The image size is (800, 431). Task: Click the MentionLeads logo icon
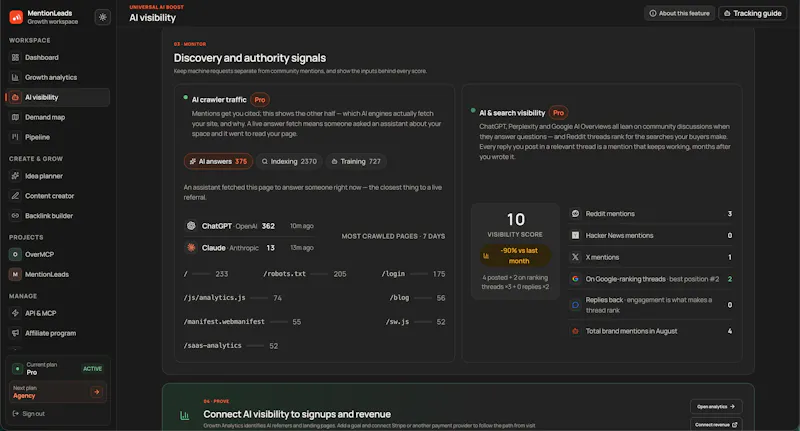click(x=16, y=17)
